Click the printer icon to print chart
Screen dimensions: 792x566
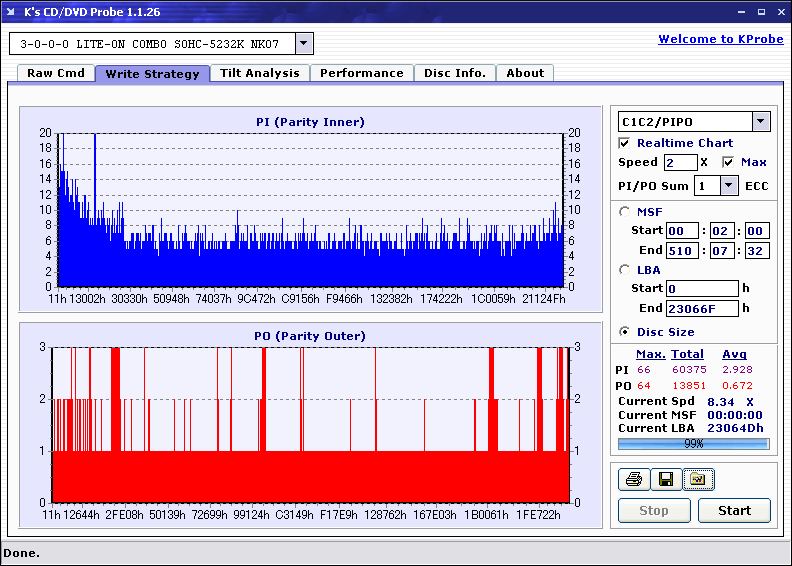click(633, 480)
